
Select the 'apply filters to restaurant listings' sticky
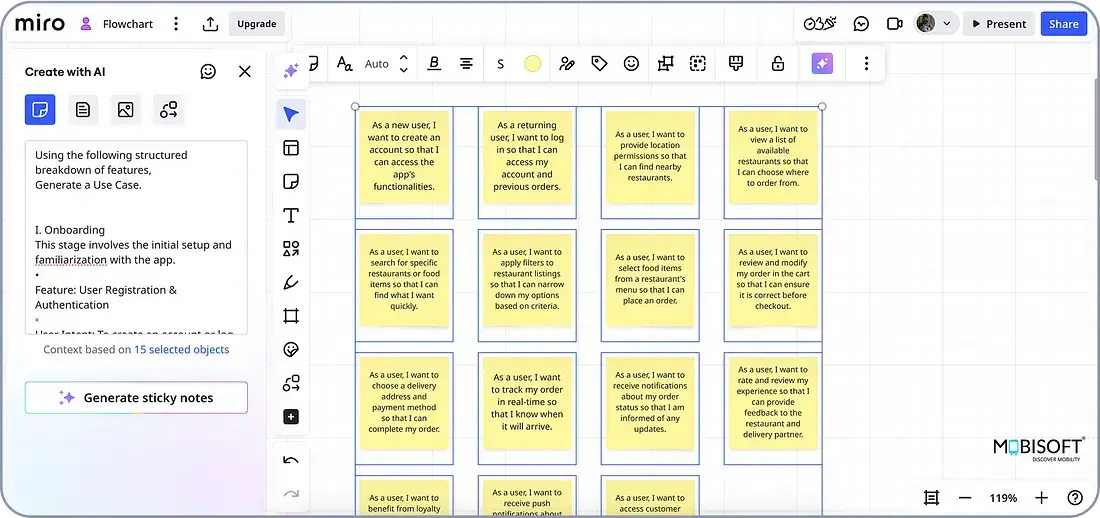pyautogui.click(x=527, y=279)
